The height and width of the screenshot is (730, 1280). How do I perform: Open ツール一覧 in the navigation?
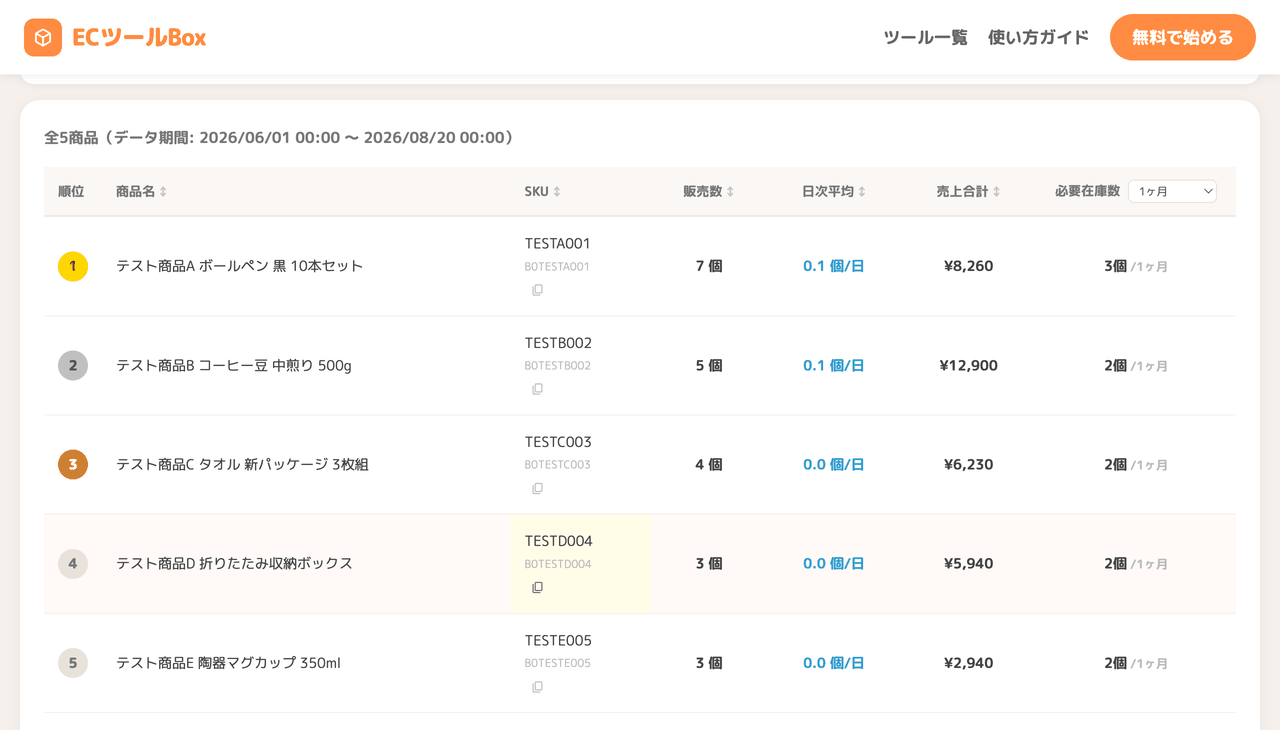[x=925, y=37]
